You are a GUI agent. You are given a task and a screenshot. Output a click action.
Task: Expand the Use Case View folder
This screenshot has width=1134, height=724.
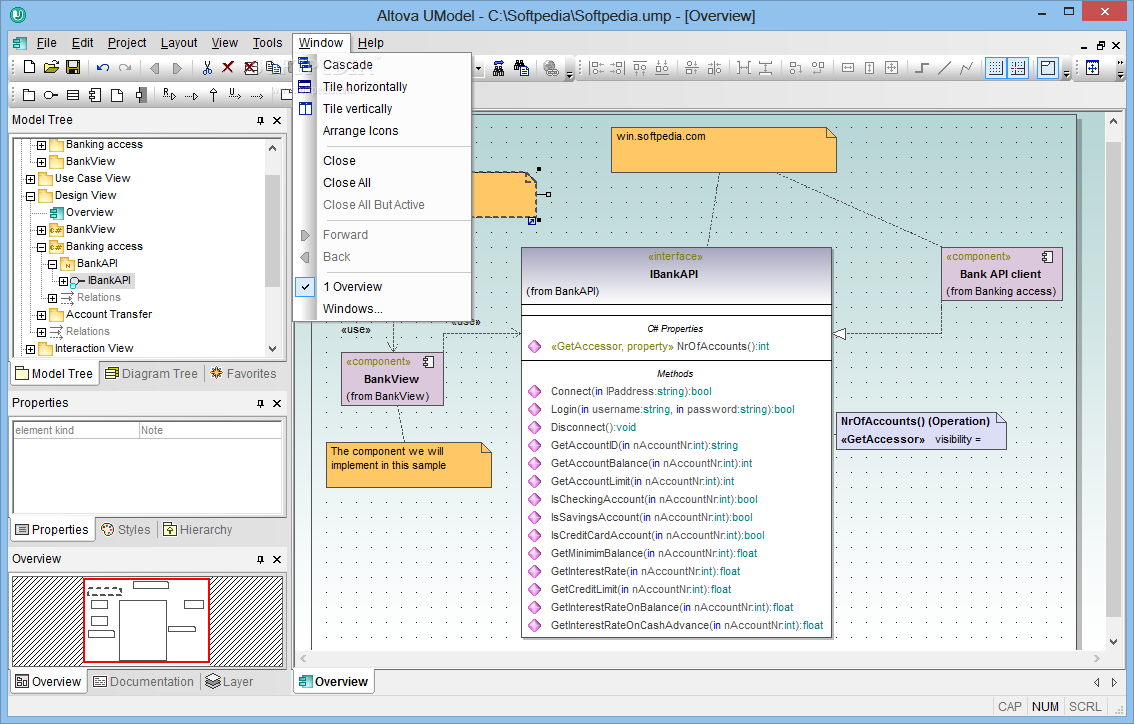(x=30, y=179)
